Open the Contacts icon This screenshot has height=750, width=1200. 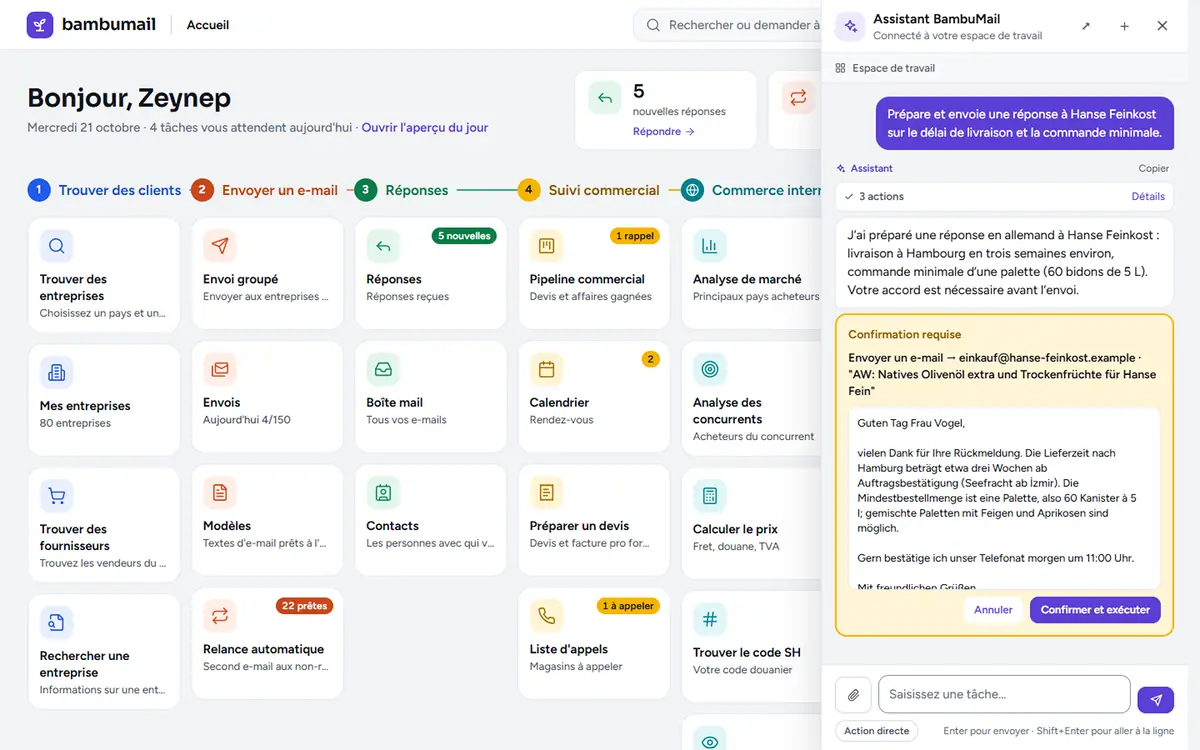383,492
